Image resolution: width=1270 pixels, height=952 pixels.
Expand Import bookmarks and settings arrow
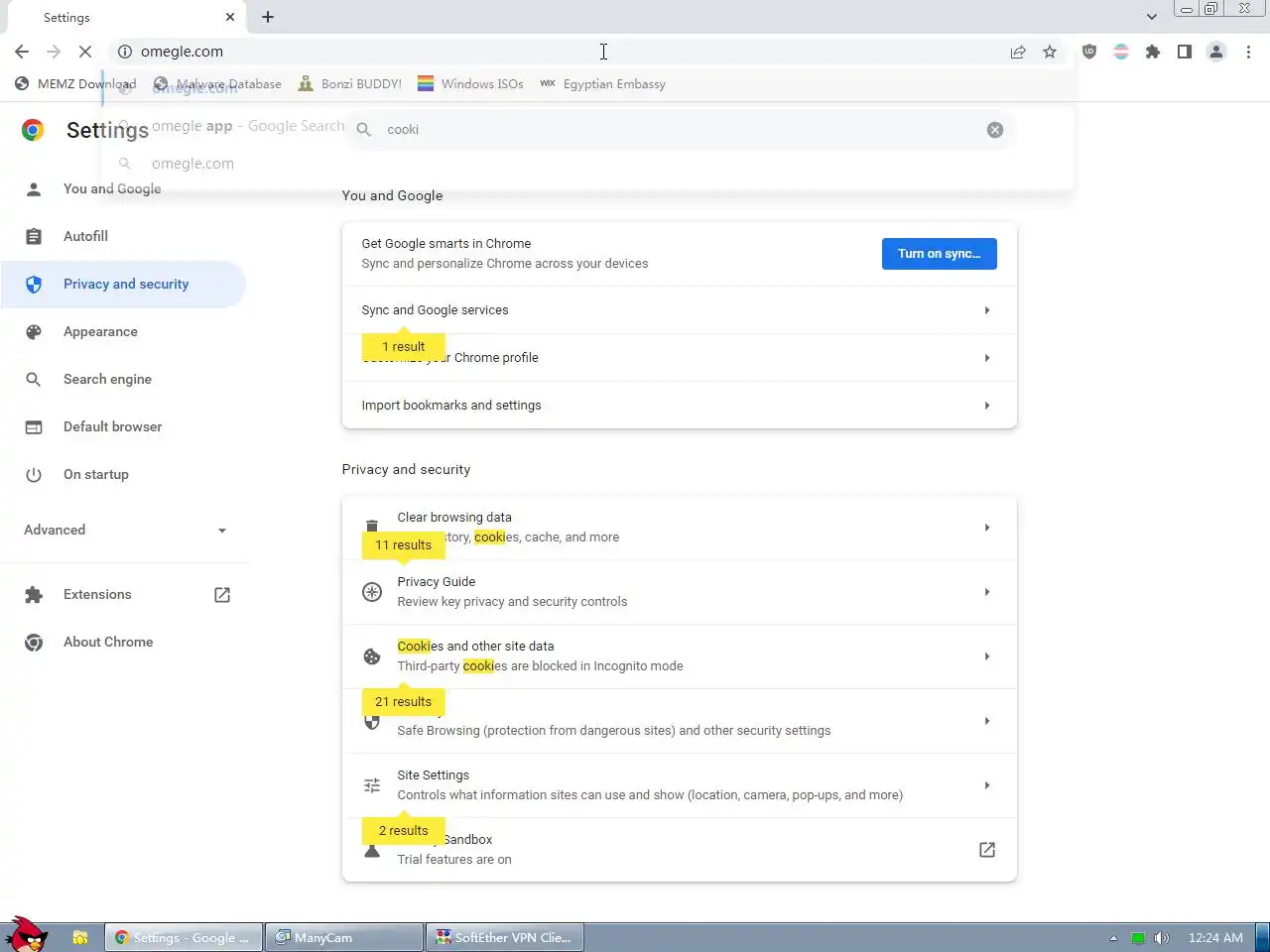click(x=987, y=406)
